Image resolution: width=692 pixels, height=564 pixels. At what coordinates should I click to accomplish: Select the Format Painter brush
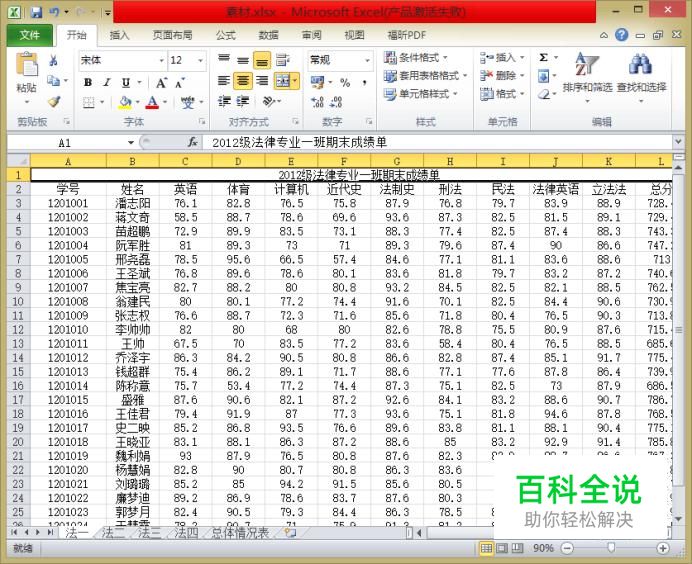53,102
